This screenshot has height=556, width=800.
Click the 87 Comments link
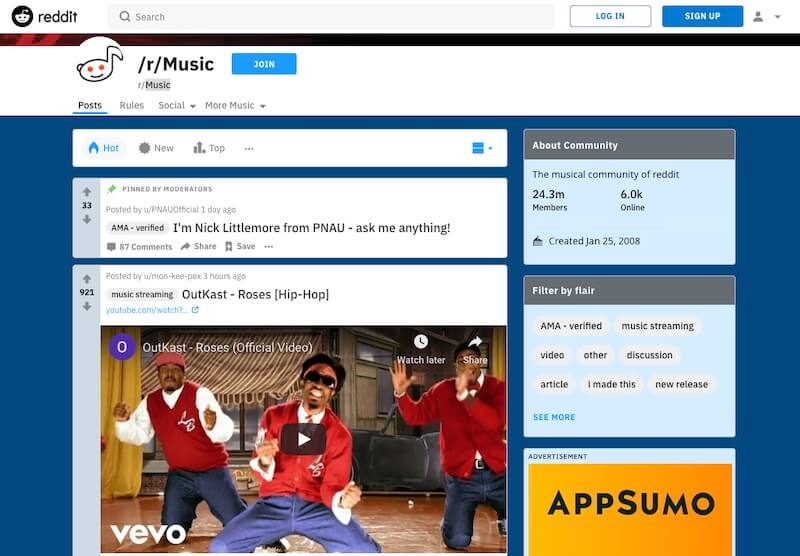[x=140, y=247]
